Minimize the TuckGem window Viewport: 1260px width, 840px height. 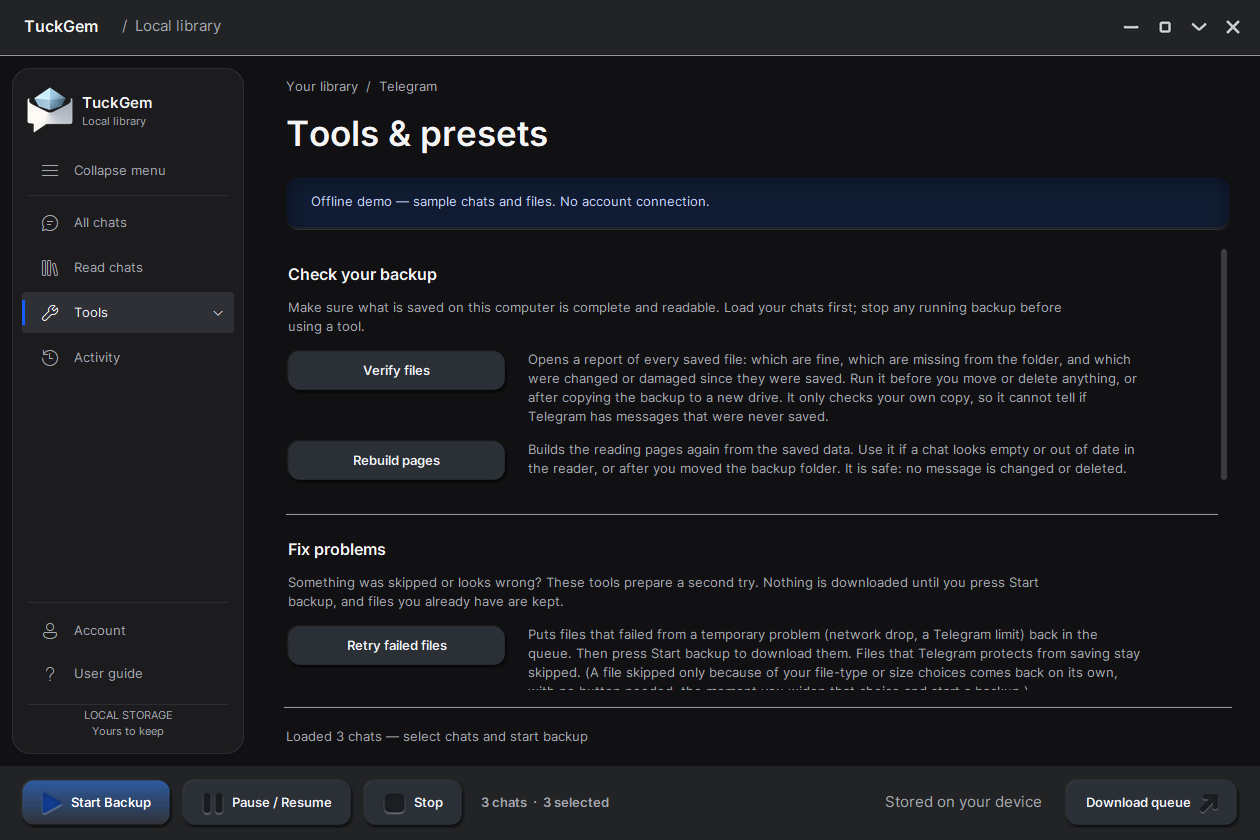[1131, 27]
